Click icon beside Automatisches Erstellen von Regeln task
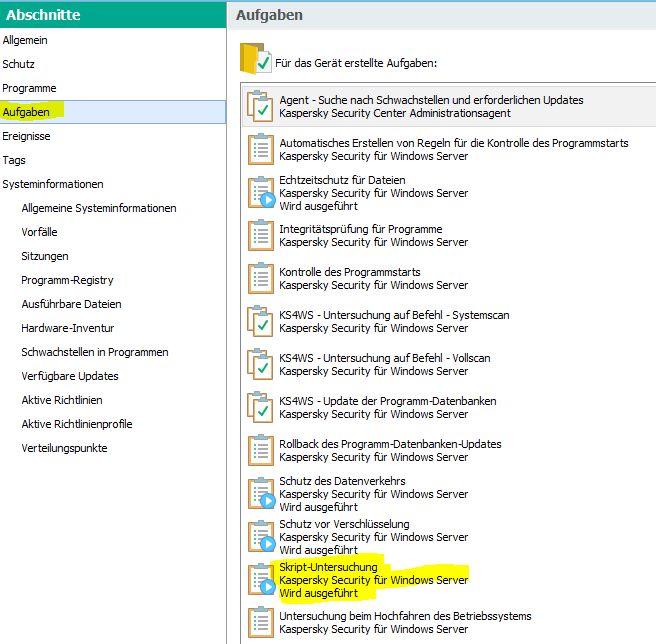 pyautogui.click(x=261, y=149)
